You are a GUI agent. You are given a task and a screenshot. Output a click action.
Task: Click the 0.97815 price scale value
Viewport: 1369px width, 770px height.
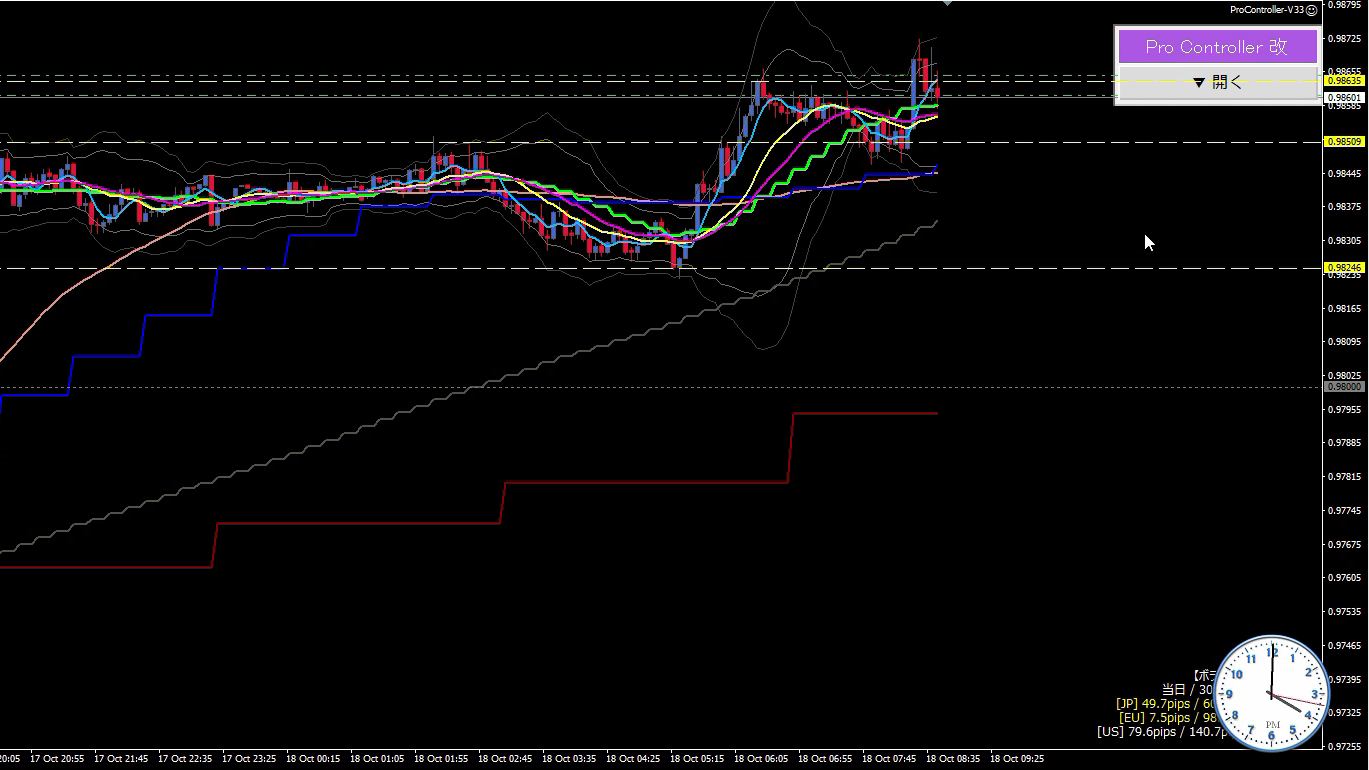point(1346,477)
